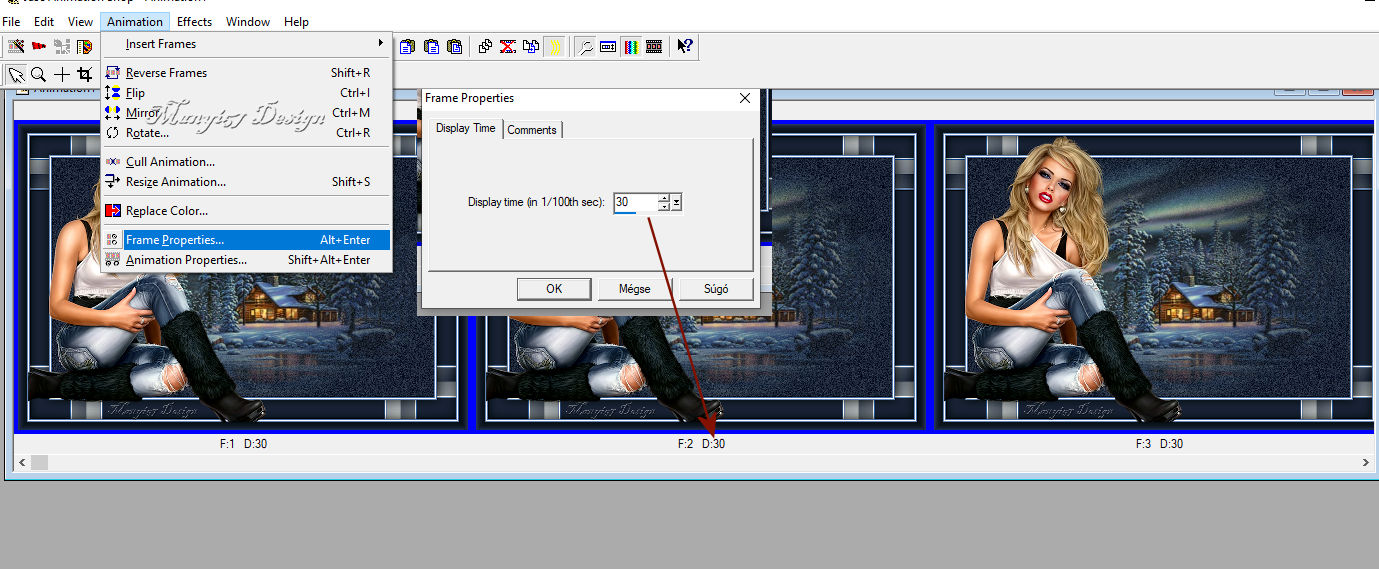Click the first paste clipboard toolbar icon
Screen dimensions: 1379x569
pyautogui.click(x=408, y=46)
